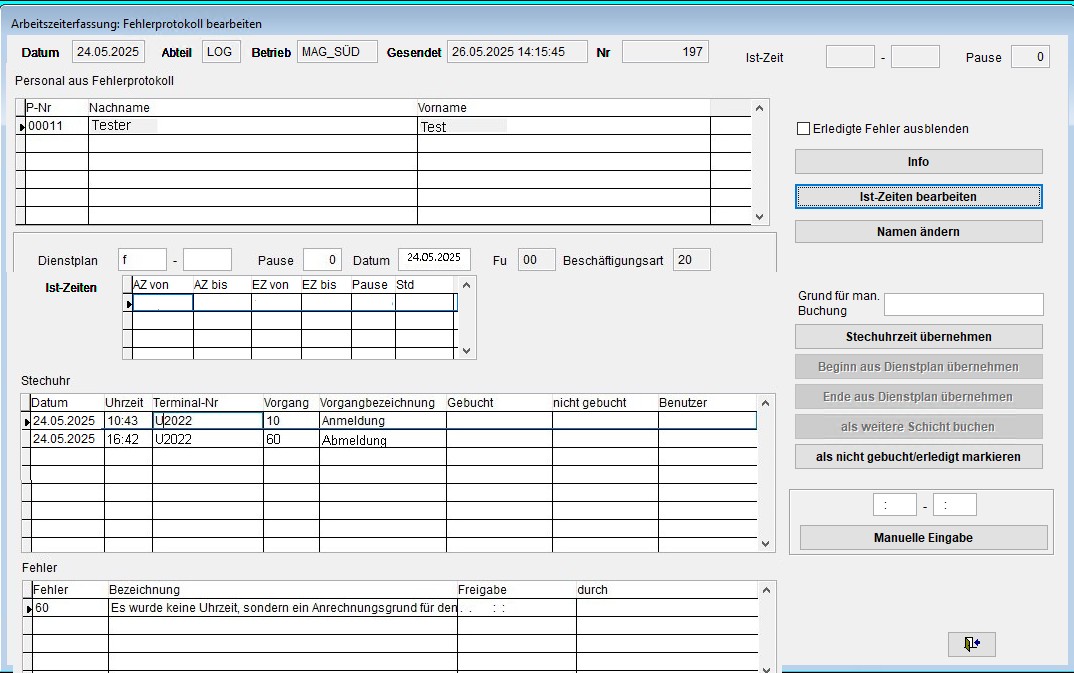Click the Datum field showing 24.05.2025 at top
This screenshot has height=673, width=1074.
coord(108,52)
